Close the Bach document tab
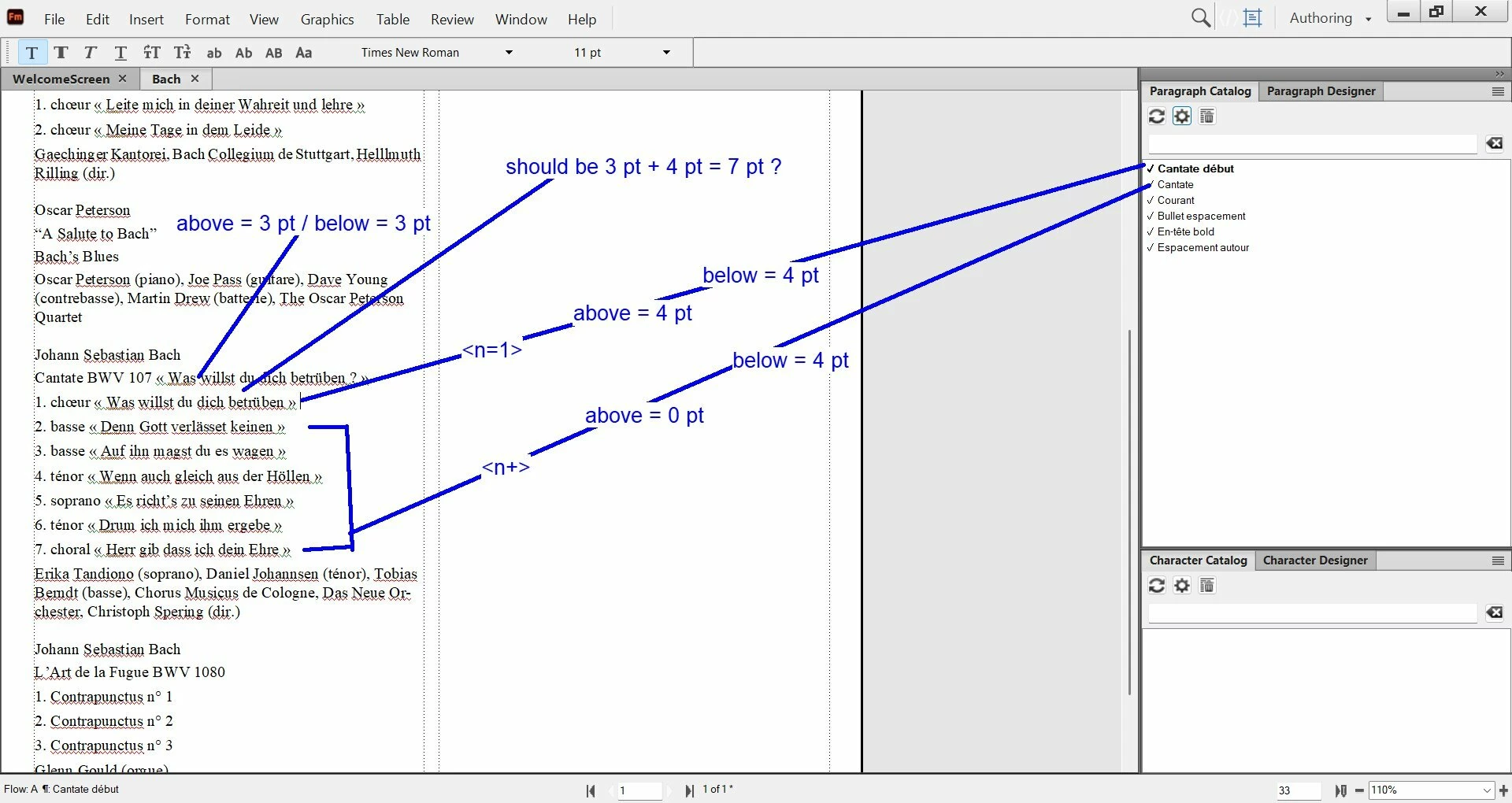The width and height of the screenshot is (1512, 803). [195, 79]
